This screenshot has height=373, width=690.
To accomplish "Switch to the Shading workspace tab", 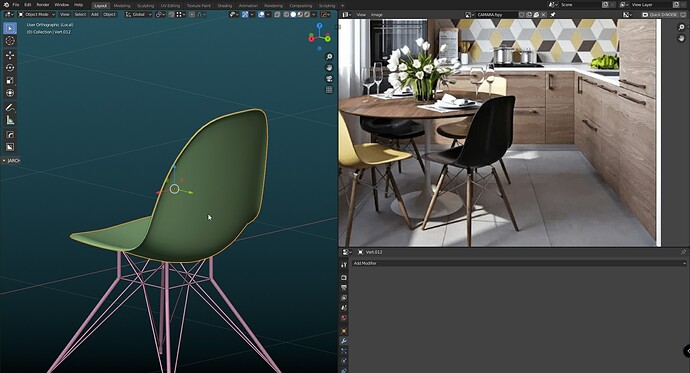I will [224, 6].
